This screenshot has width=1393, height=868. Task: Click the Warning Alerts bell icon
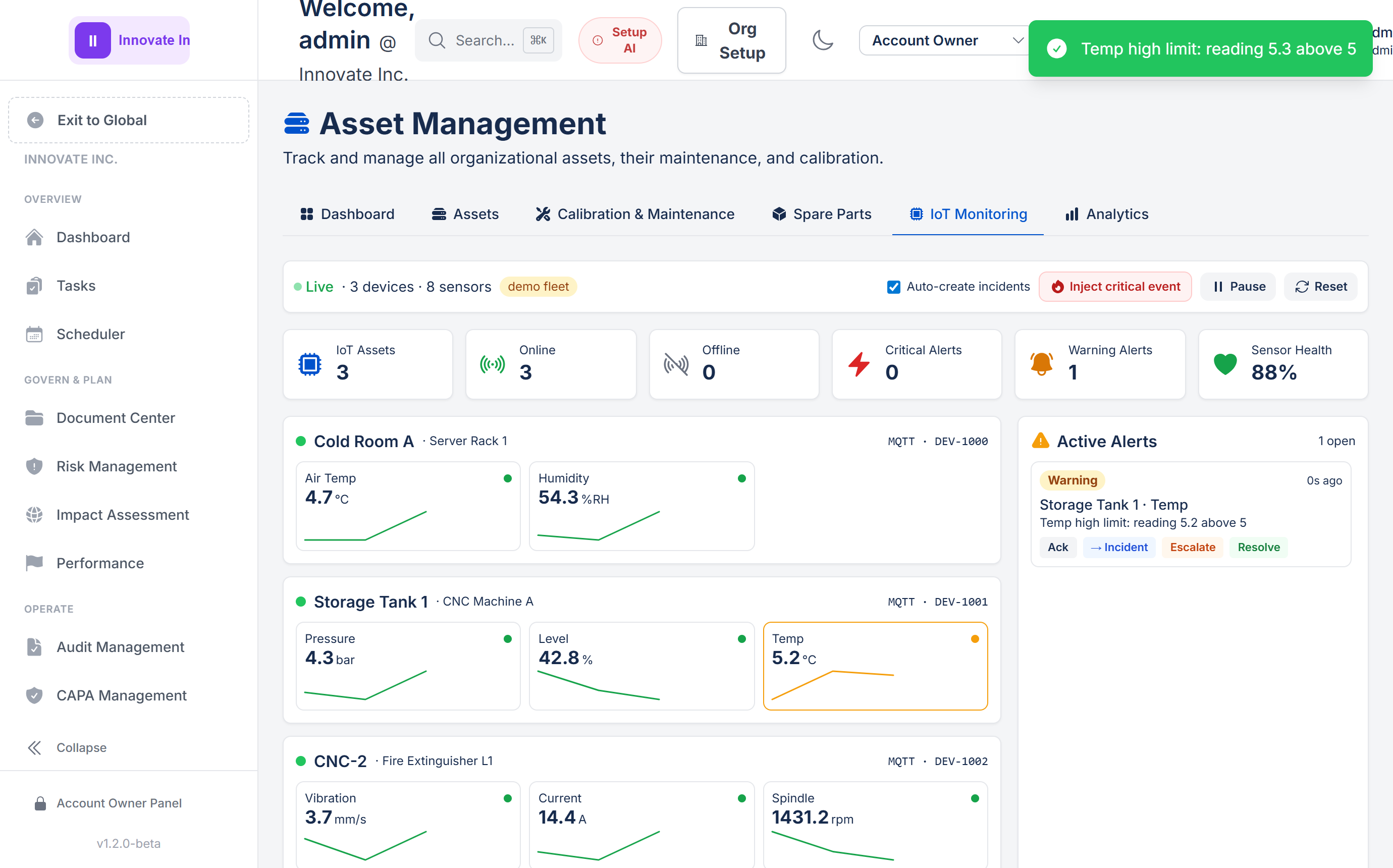click(x=1041, y=364)
